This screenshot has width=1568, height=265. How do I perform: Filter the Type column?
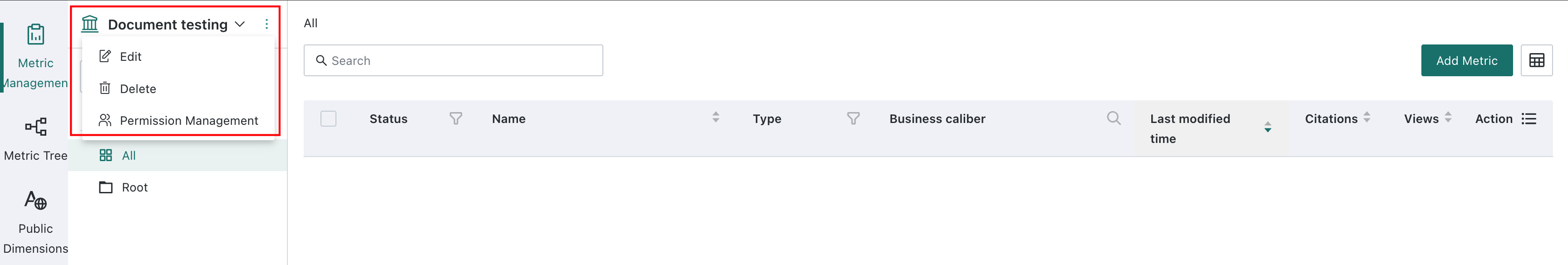[x=853, y=118]
